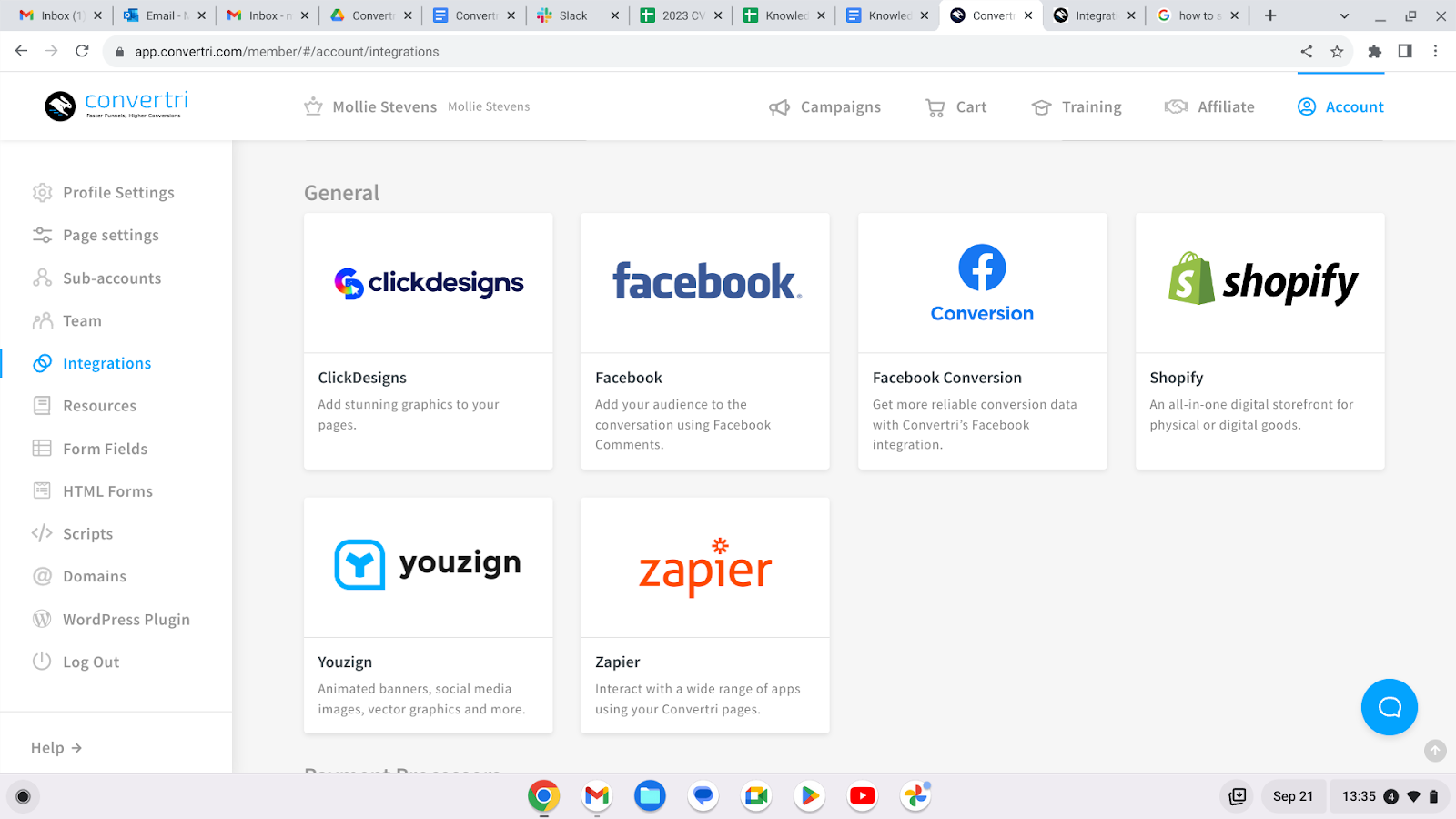Open the Domains settings link

pos(94,576)
